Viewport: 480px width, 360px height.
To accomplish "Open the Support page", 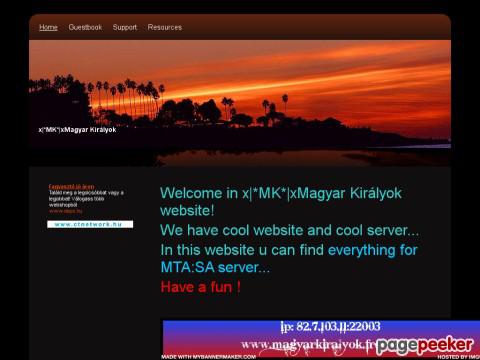I will pyautogui.click(x=125, y=27).
